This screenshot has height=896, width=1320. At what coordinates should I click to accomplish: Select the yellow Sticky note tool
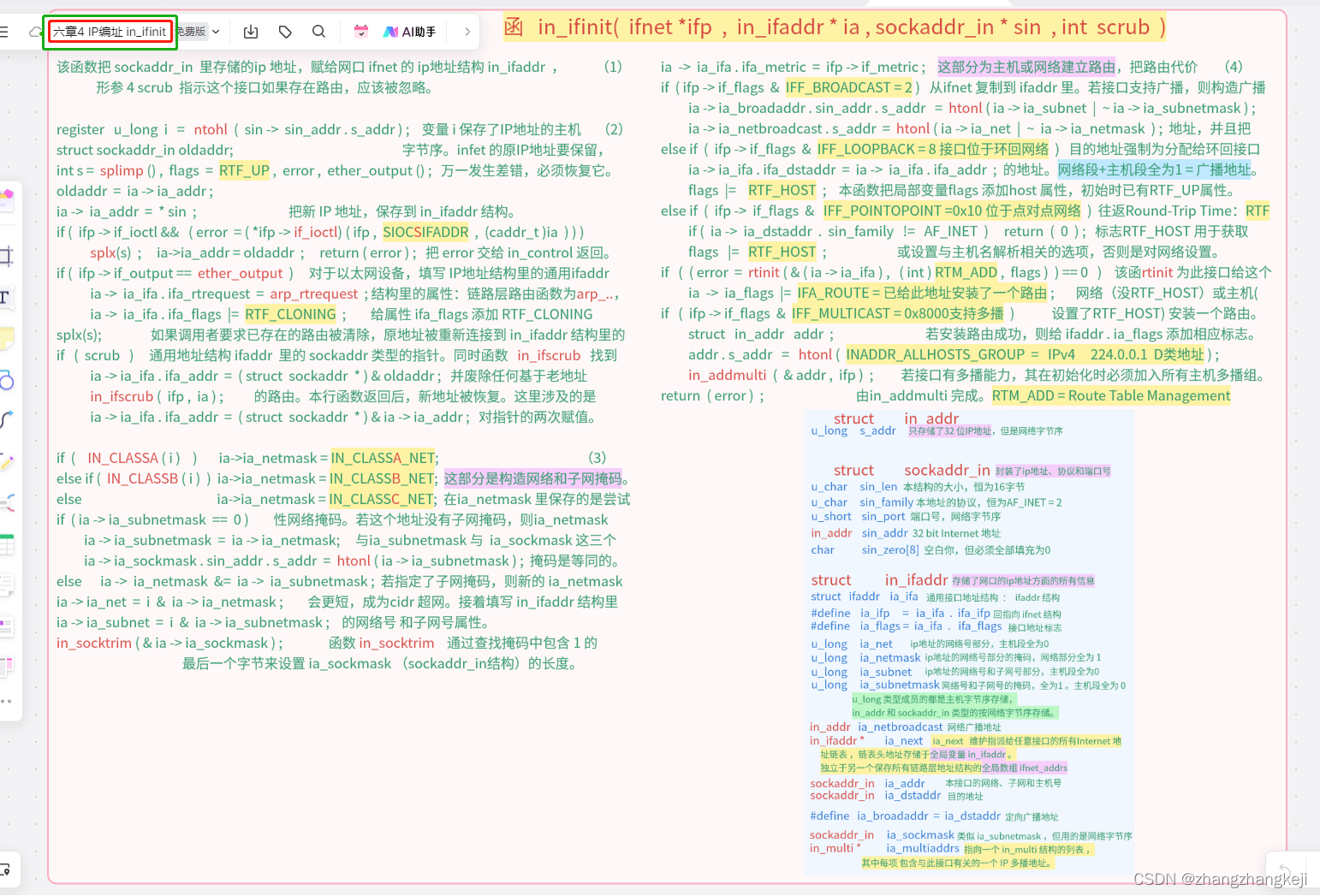click(6, 338)
